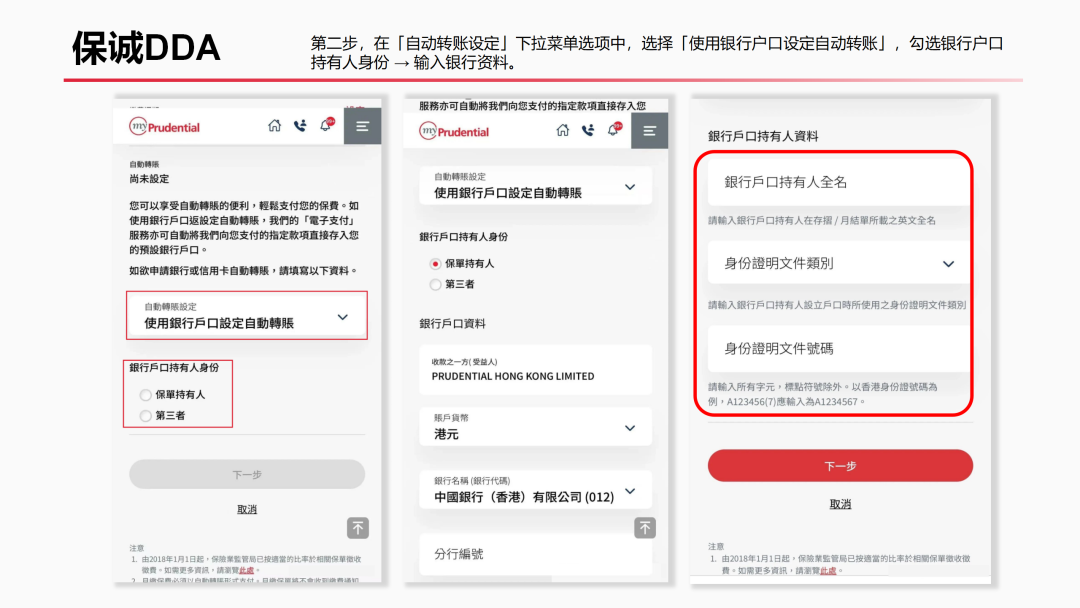Click 銀行戶口持有人資料 heading in right screen
The height and width of the screenshot is (608, 1080).
point(763,136)
